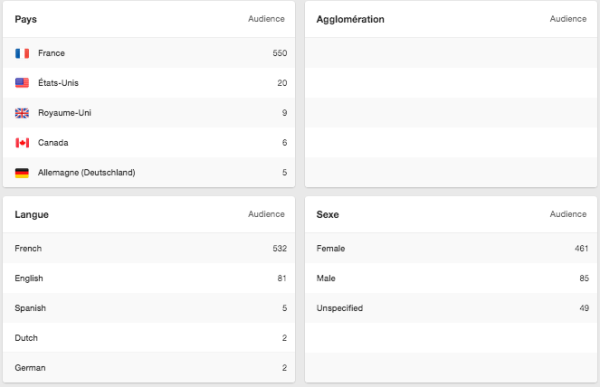Viewport: 600px width, 387px height.
Task: Sort by Audience in Pays panel
Action: pyautogui.click(x=266, y=19)
